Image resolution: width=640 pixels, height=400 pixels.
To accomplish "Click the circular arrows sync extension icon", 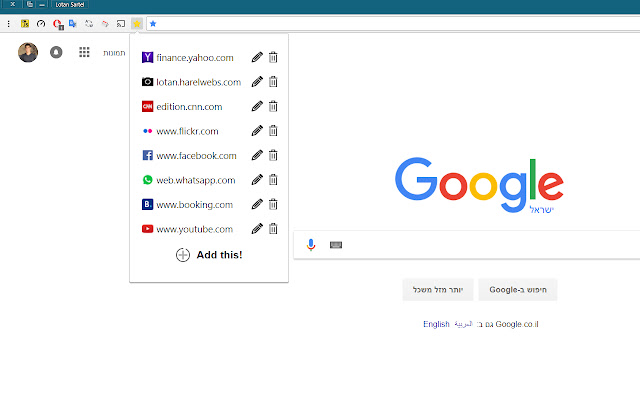I will click(89, 24).
